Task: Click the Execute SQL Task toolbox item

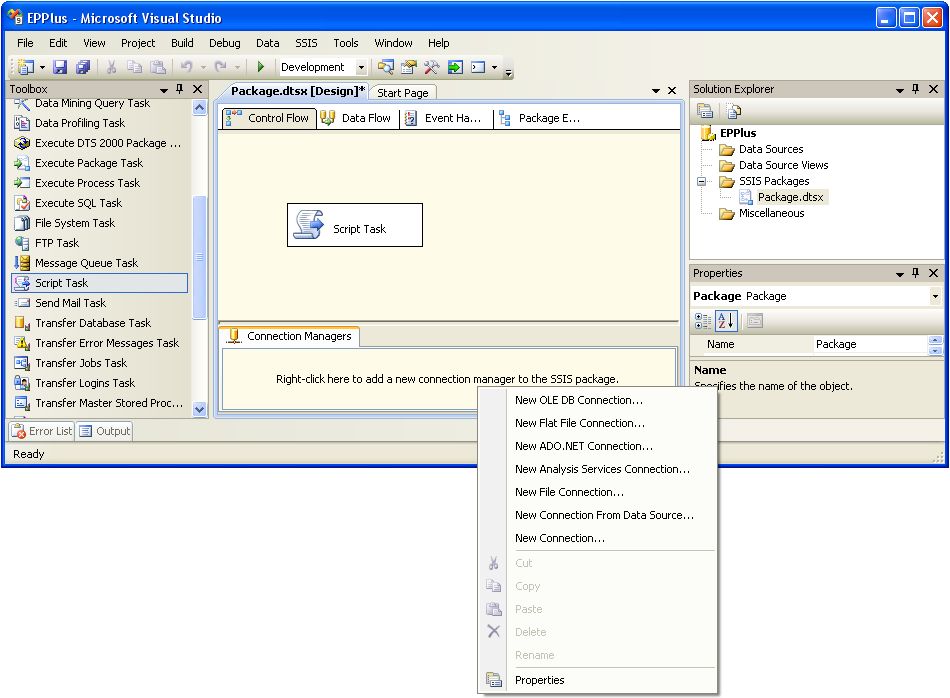Action: coord(78,203)
